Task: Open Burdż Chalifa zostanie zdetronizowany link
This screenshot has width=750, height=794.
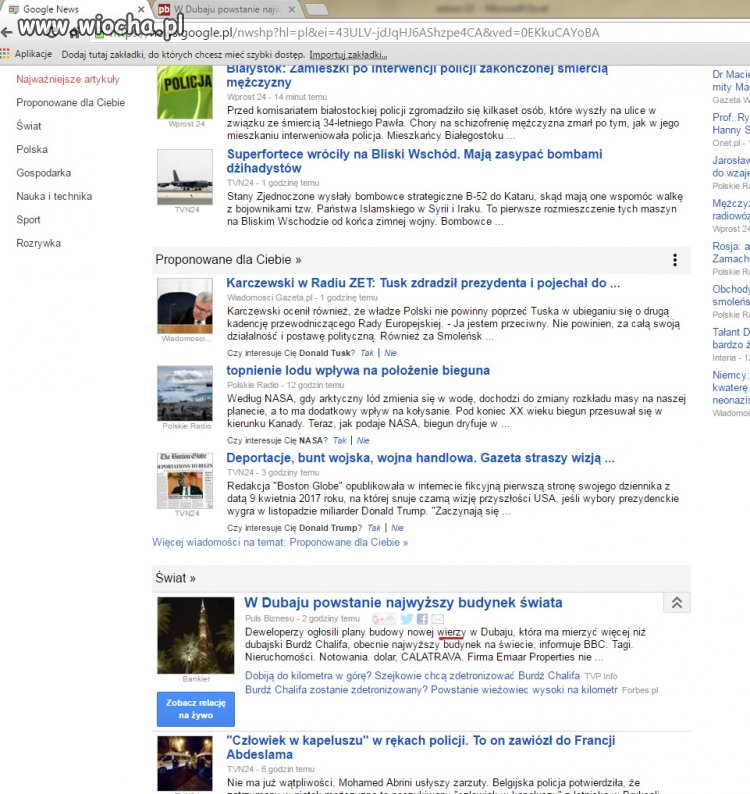Action: 431,690
